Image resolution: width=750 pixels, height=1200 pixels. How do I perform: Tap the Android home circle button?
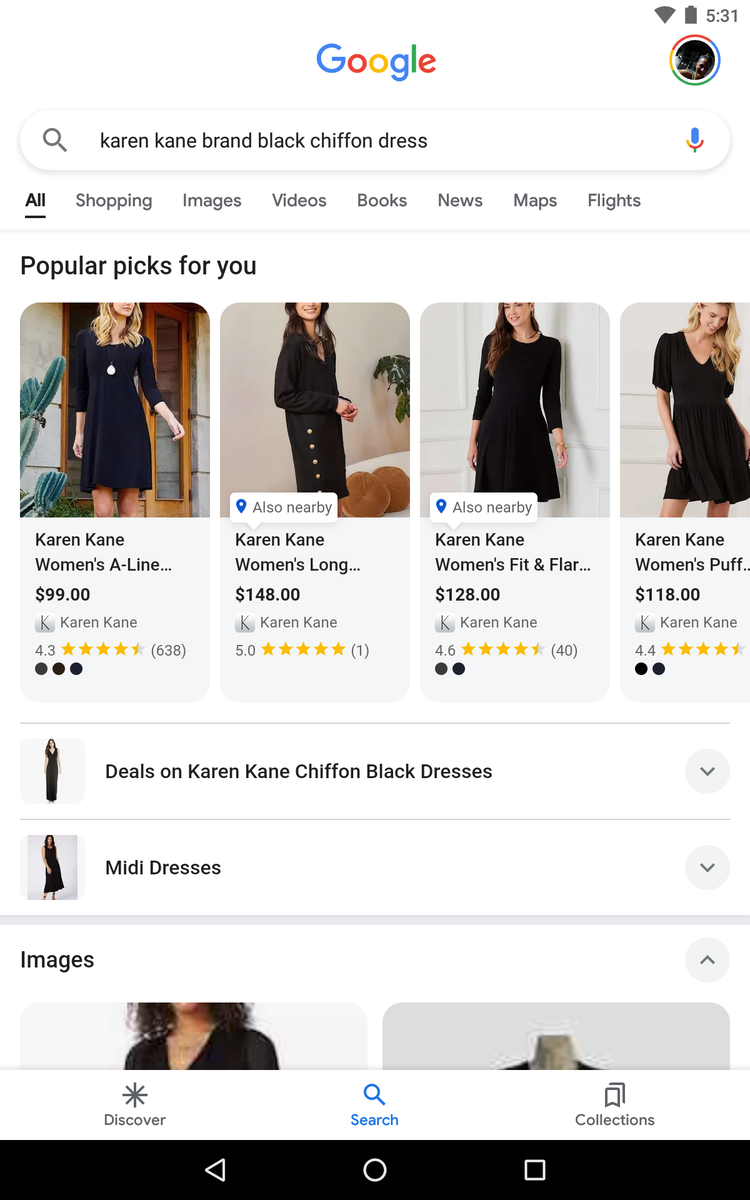(x=375, y=1170)
